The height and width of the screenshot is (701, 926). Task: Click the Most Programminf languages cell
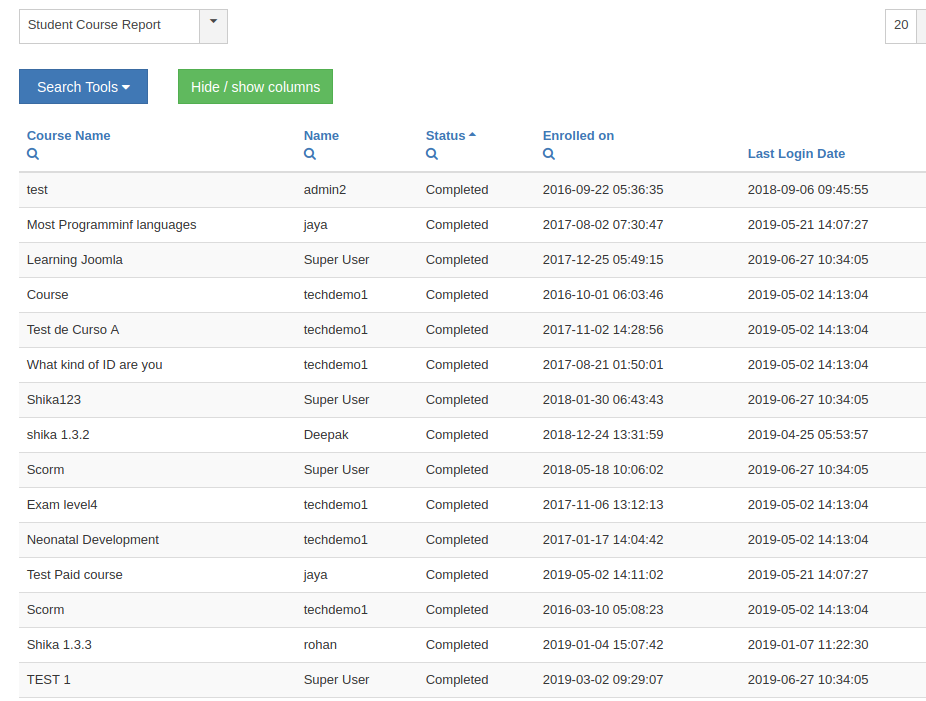pyautogui.click(x=111, y=225)
